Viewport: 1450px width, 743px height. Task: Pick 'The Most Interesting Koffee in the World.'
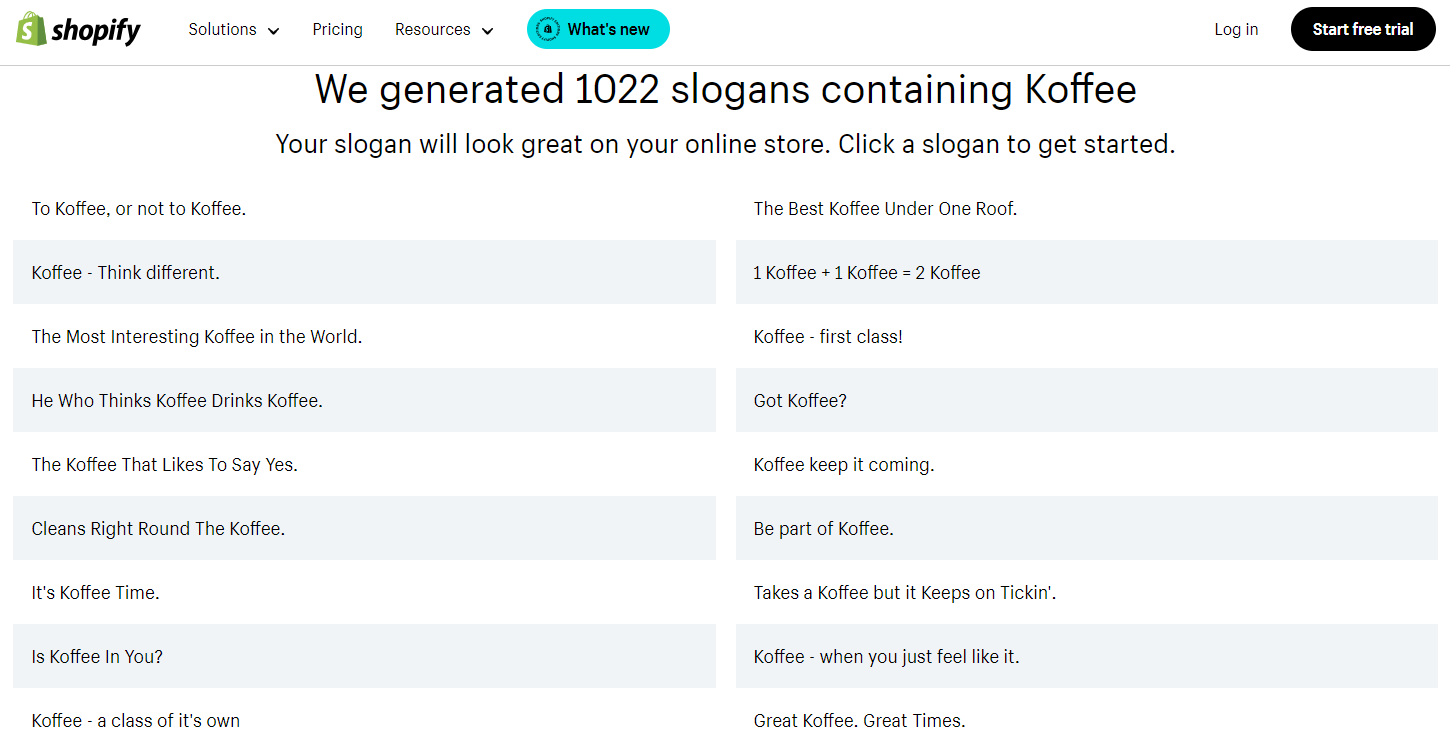click(x=197, y=337)
